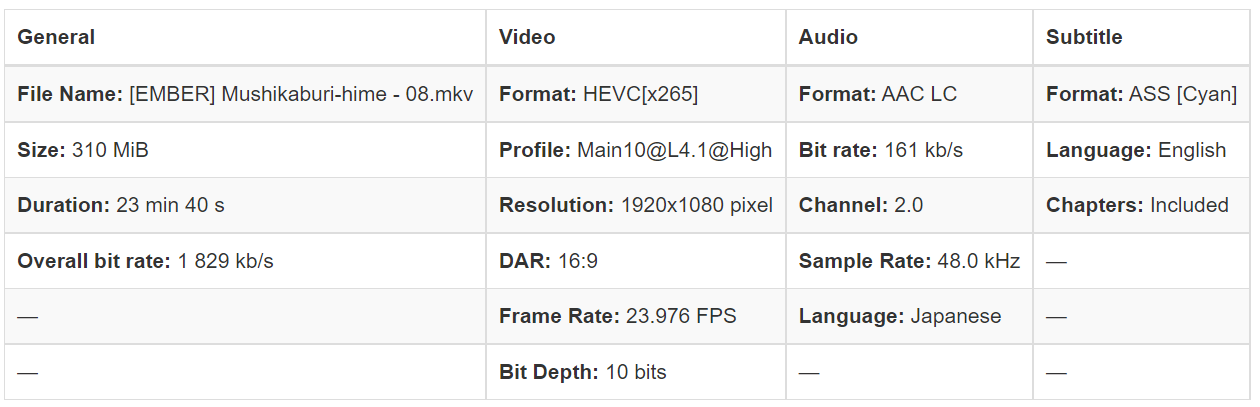Click the File Name cell with the .mkv name
This screenshot has width=1260, height=407.
click(x=245, y=95)
